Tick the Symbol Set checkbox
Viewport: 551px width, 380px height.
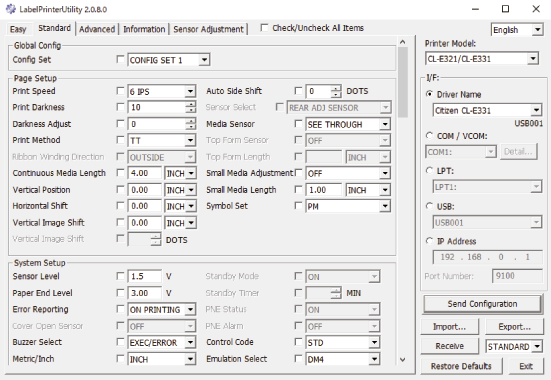pos(298,206)
